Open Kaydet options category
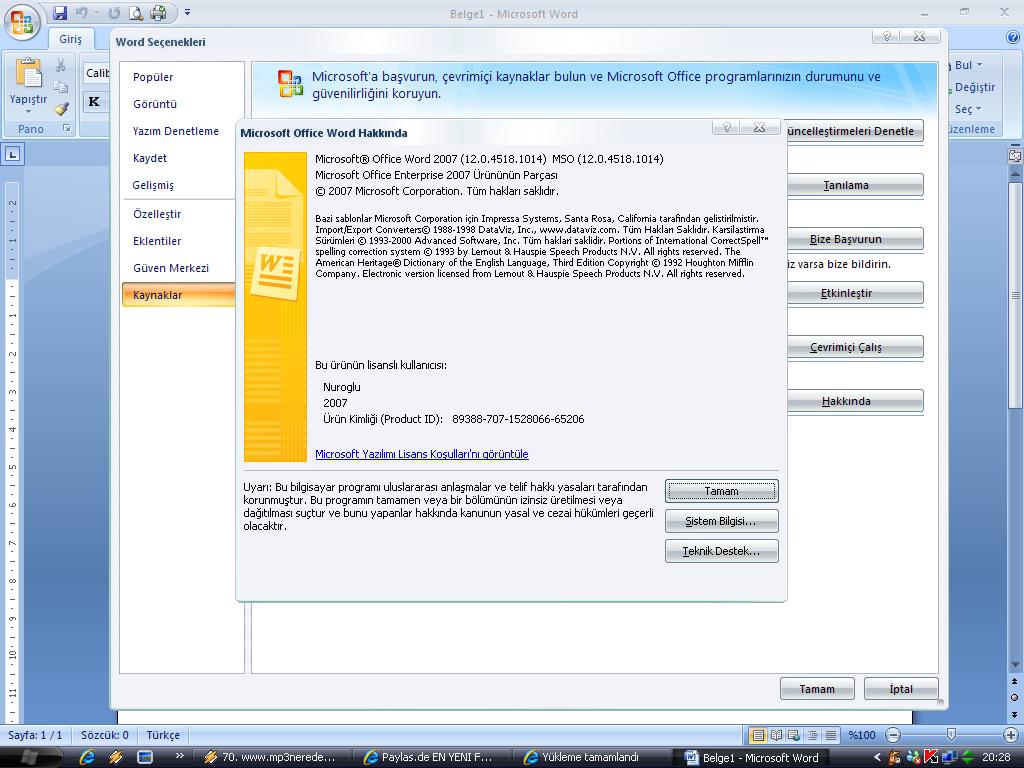1024x768 pixels. pos(150,158)
